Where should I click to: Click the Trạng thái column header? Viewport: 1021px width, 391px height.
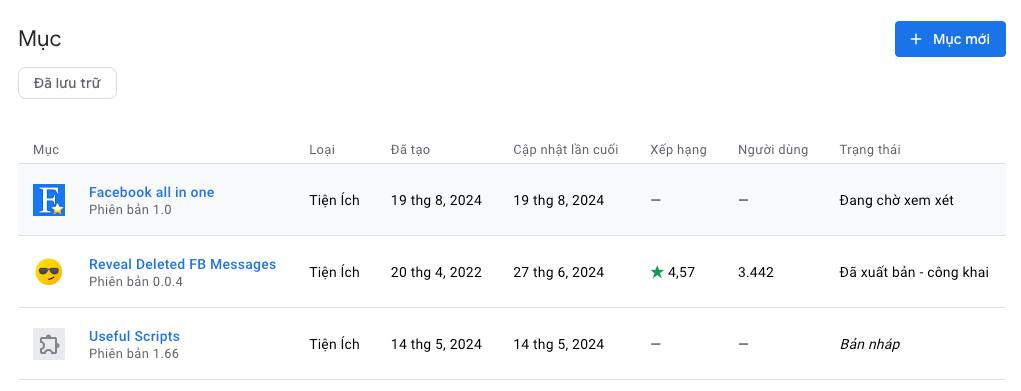870,150
